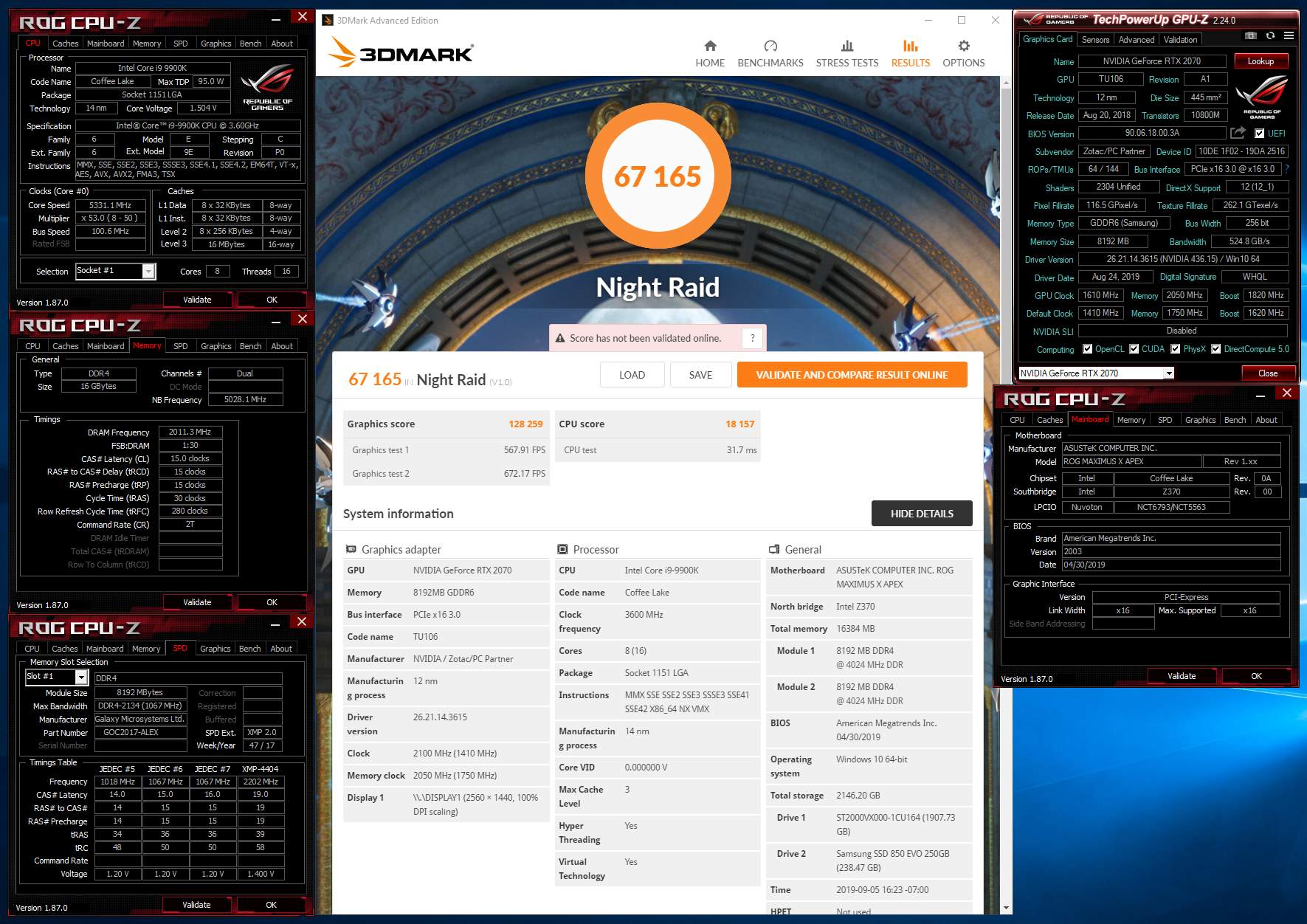Click Core Speed 5331.1 MHz field
The image size is (1307, 924).
111,205
